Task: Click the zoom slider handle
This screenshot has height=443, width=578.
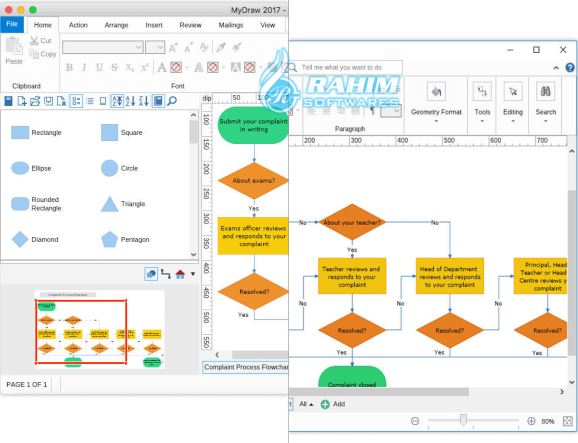Action: (x=463, y=420)
